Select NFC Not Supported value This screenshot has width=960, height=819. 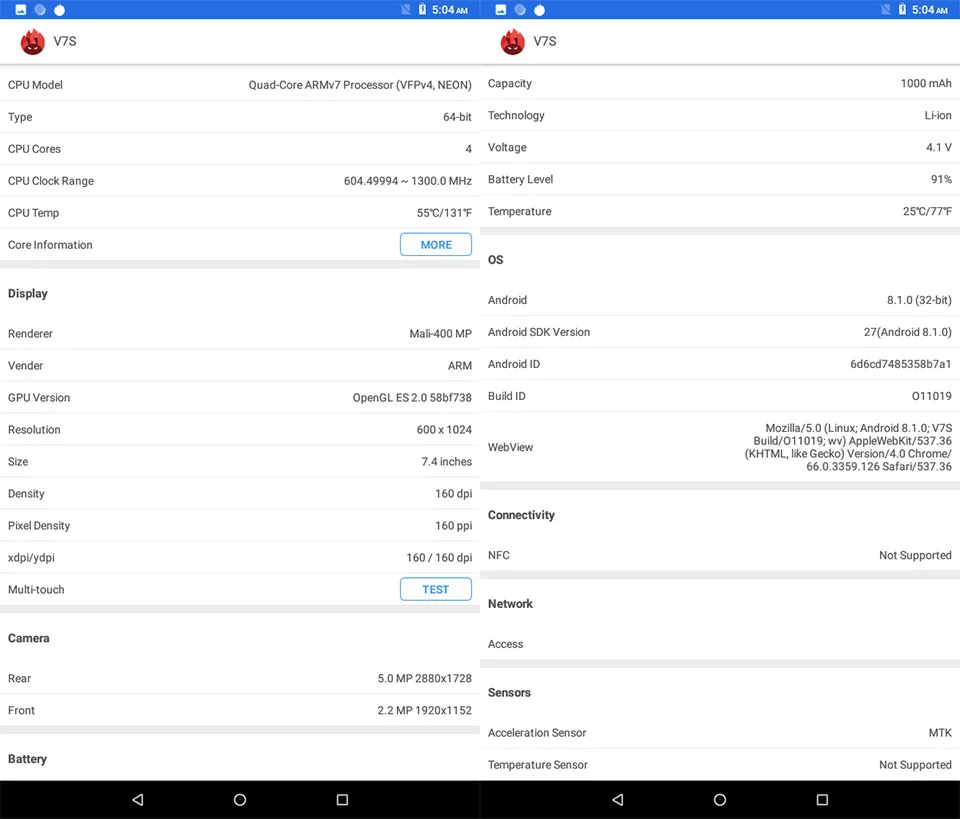[915, 555]
